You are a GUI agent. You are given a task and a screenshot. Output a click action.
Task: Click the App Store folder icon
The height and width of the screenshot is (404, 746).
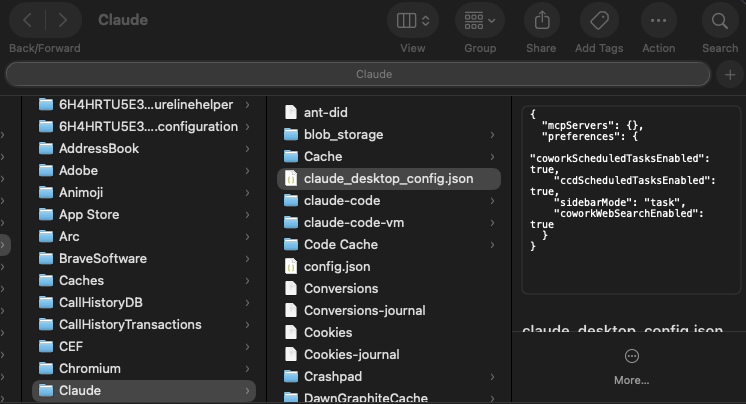click(46, 214)
